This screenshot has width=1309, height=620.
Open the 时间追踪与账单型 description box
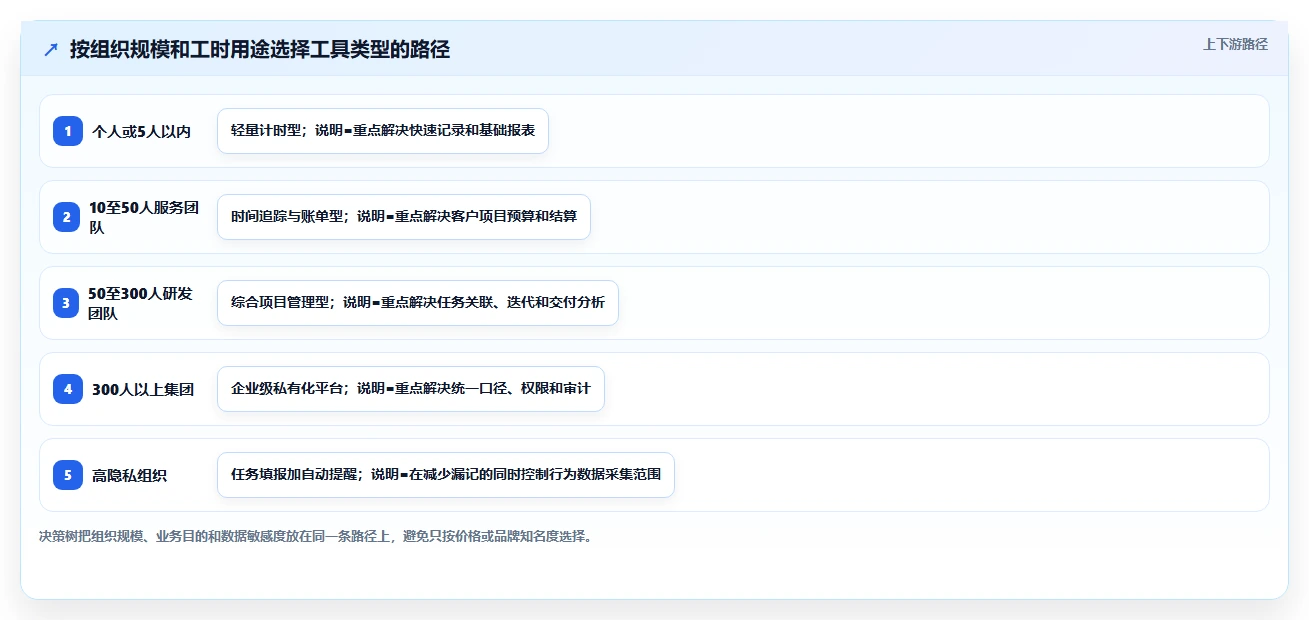pos(404,217)
